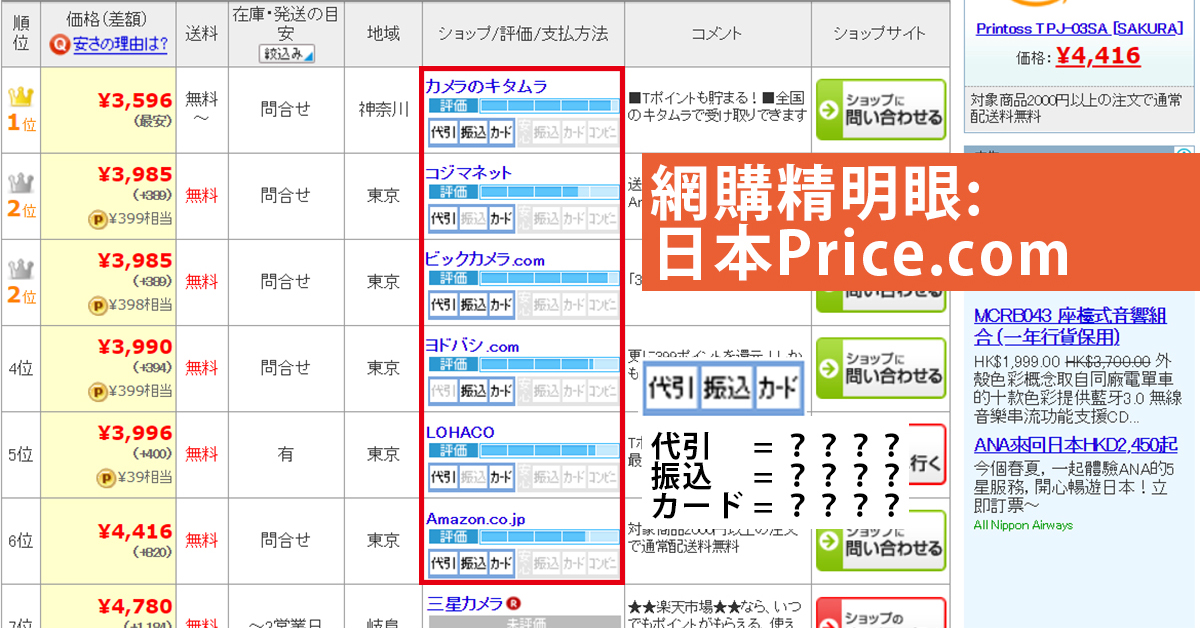
Task: Open the ビックカメラ.com shop link
Action: click(485, 259)
